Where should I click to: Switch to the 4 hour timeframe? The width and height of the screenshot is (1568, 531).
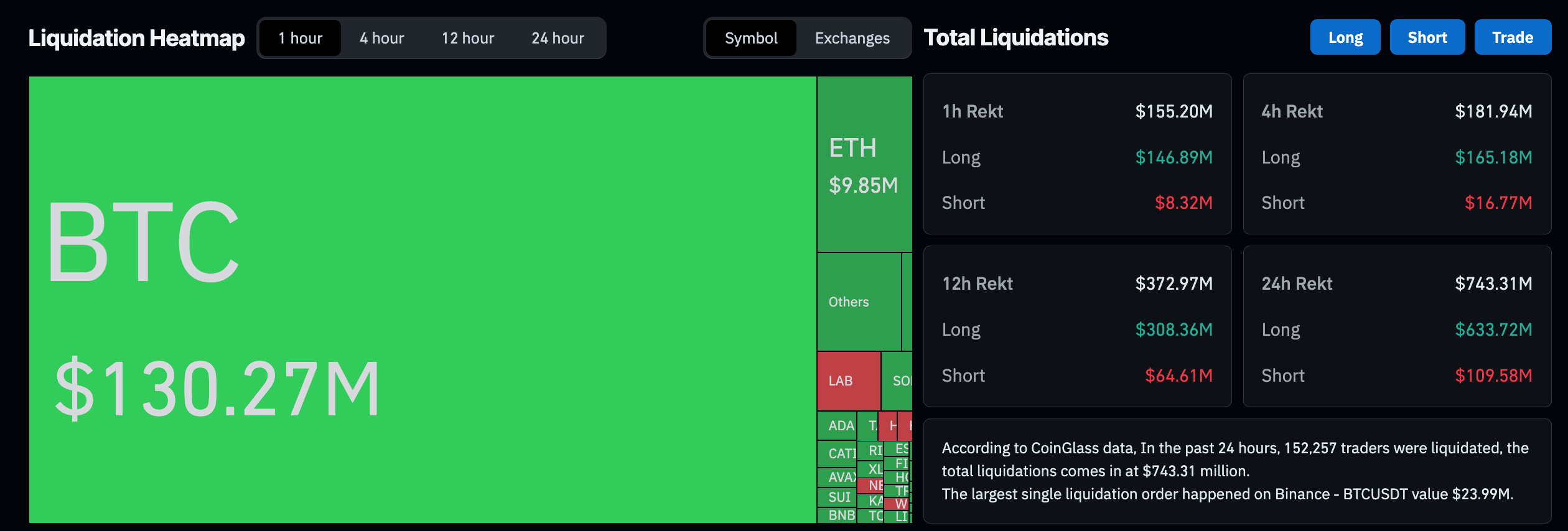(x=381, y=38)
